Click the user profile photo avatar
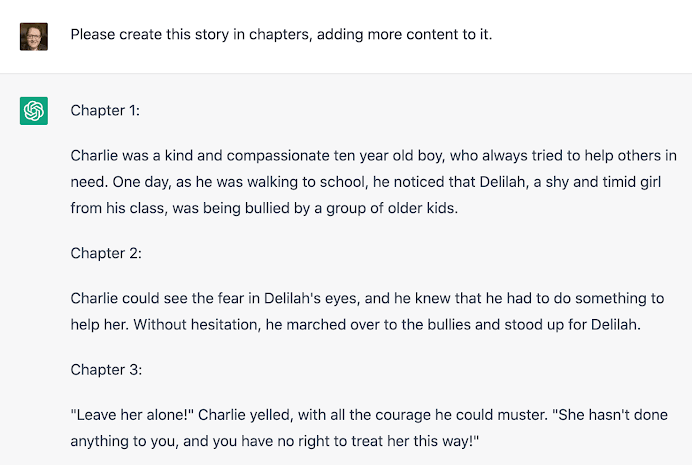 click(x=34, y=37)
